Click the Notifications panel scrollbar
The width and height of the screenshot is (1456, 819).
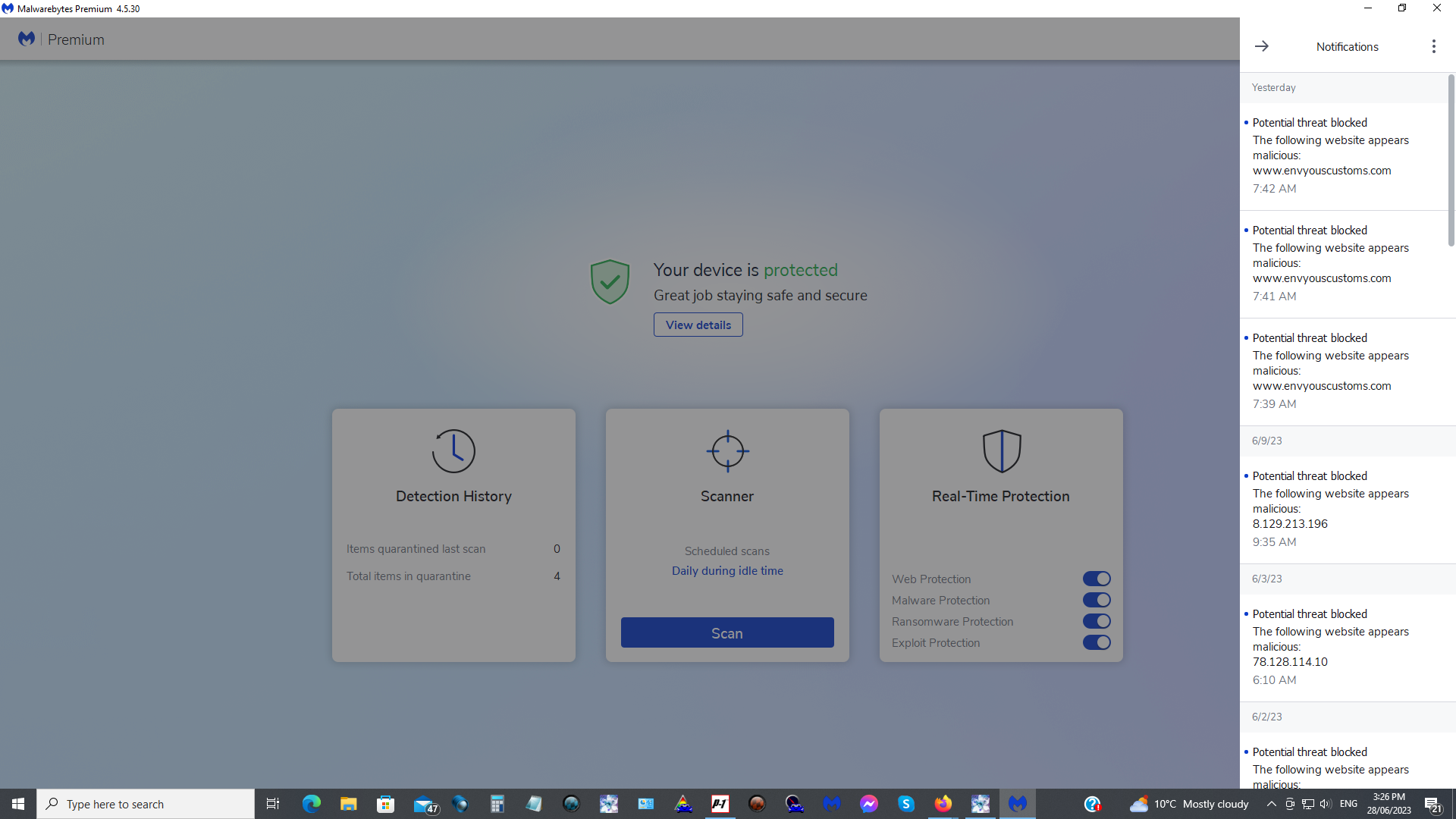[x=1451, y=160]
